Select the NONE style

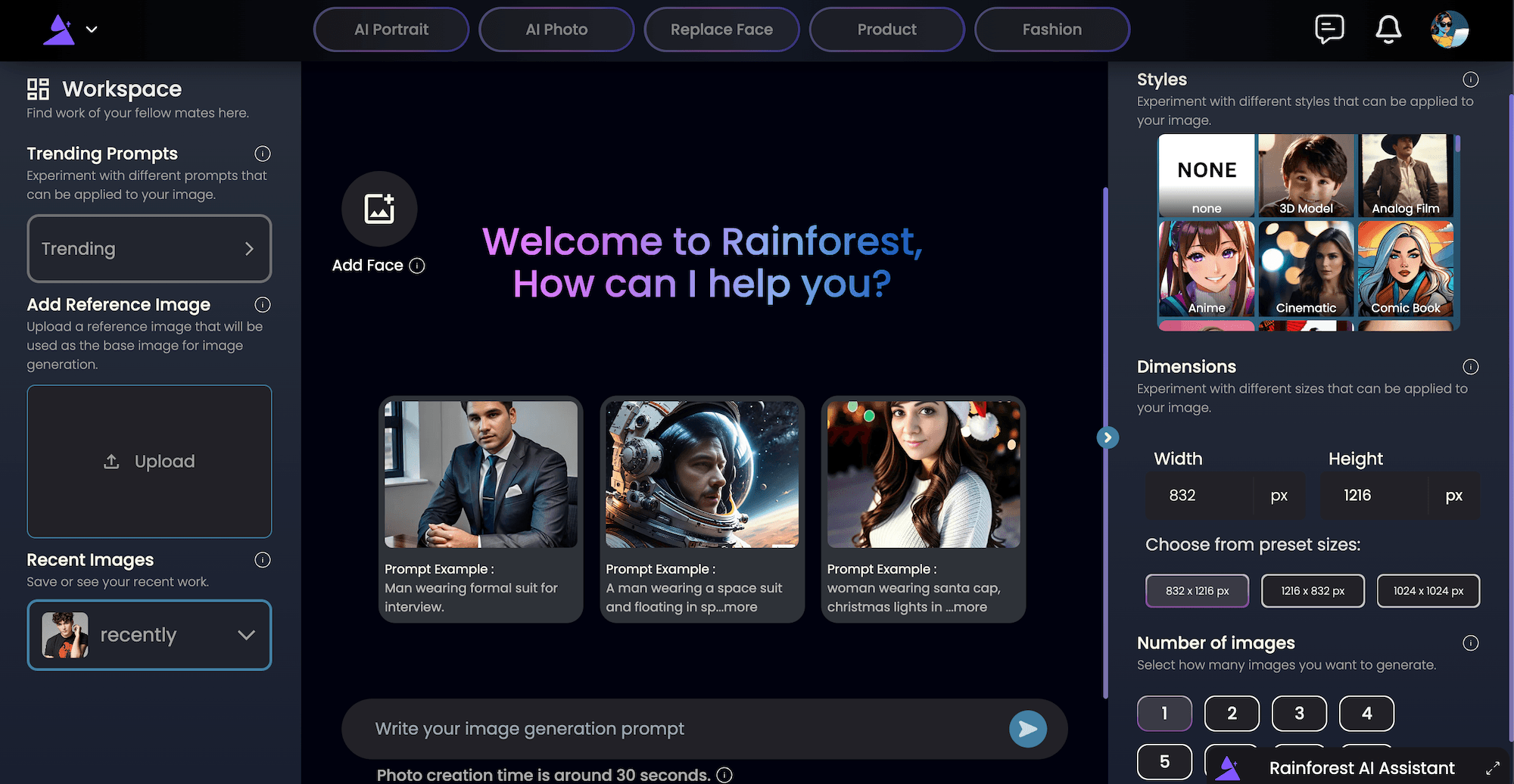[x=1207, y=176]
